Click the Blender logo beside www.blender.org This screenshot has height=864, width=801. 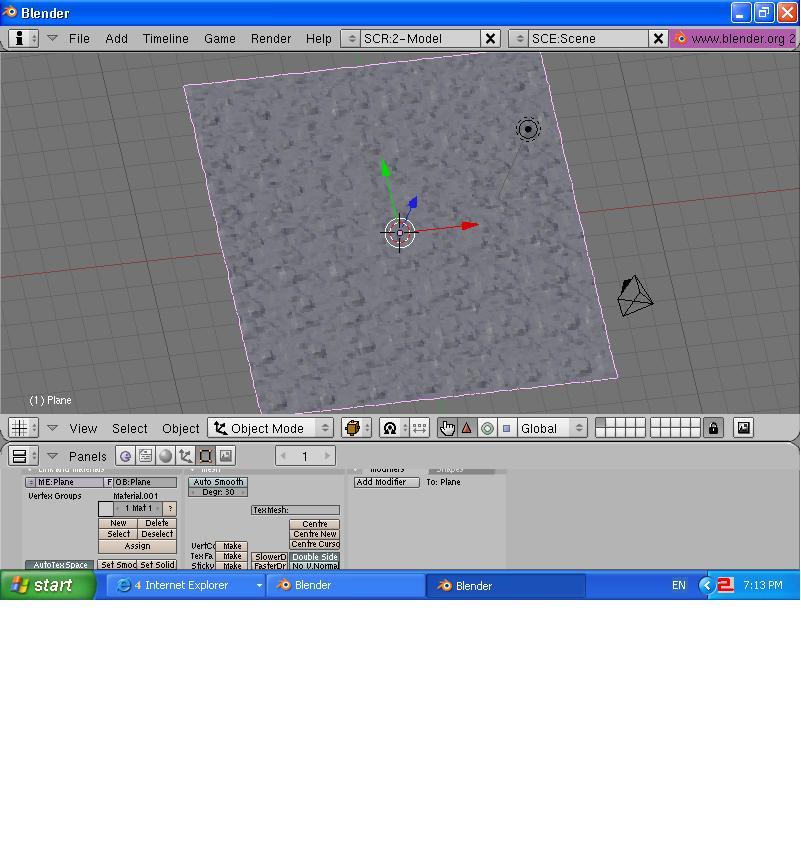click(681, 39)
